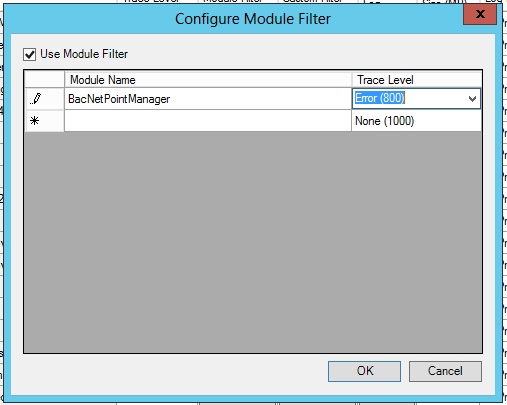The width and height of the screenshot is (507, 405).
Task: Dismiss the dialog with the Cancel button
Action: pyautogui.click(x=445, y=371)
